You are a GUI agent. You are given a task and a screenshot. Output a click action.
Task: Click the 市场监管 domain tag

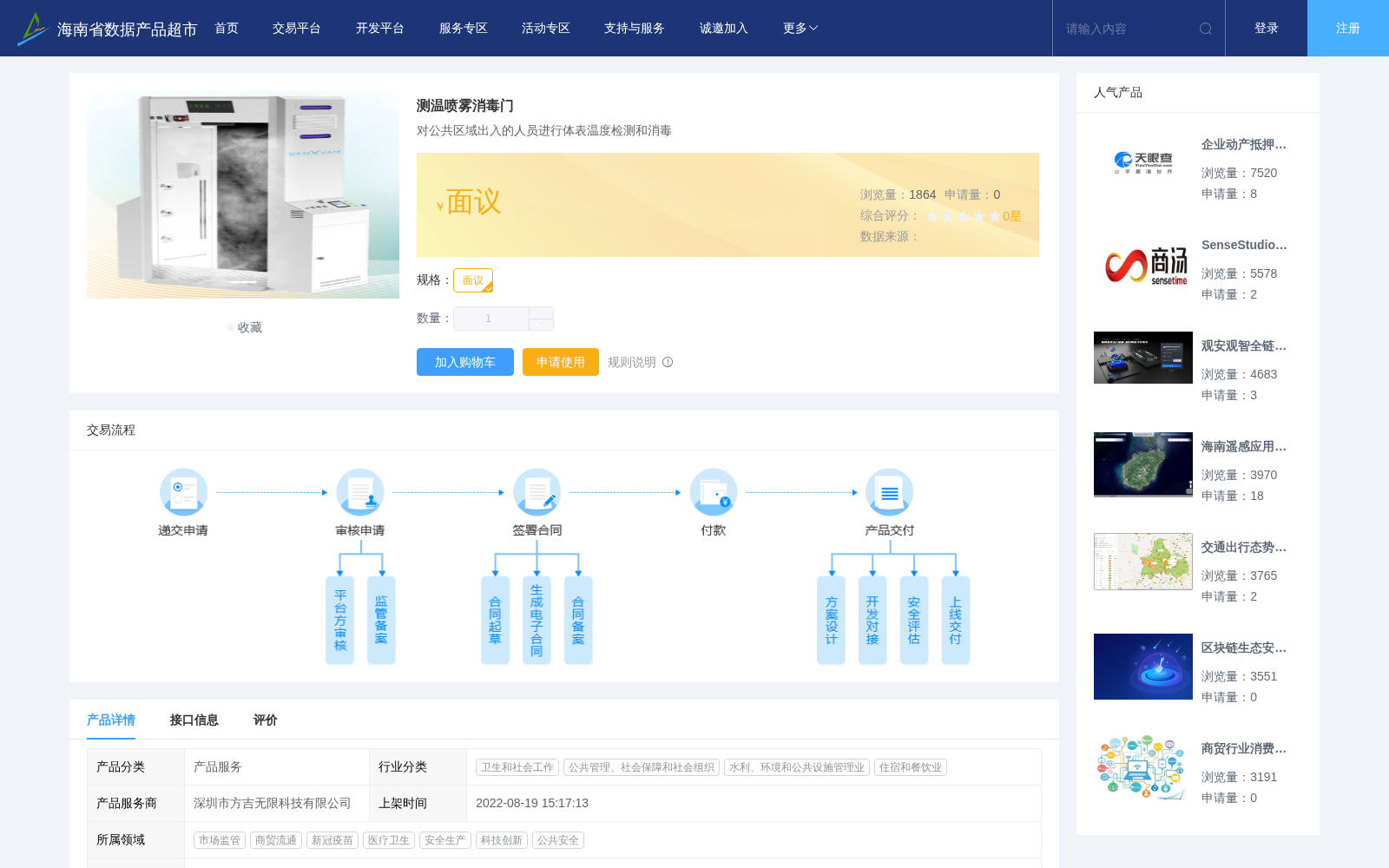pos(220,840)
